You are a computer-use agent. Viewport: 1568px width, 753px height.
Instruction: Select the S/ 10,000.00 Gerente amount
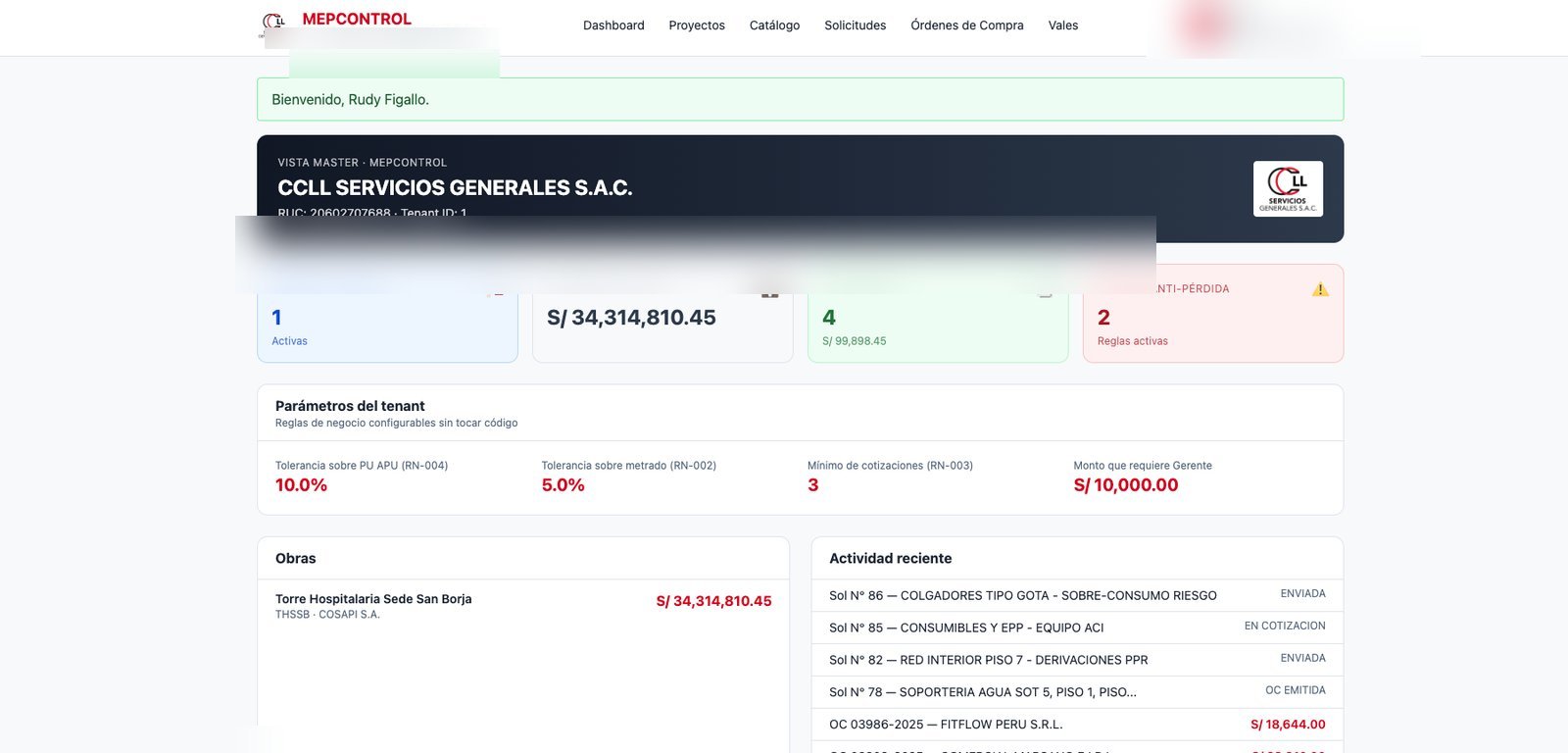tap(1126, 485)
